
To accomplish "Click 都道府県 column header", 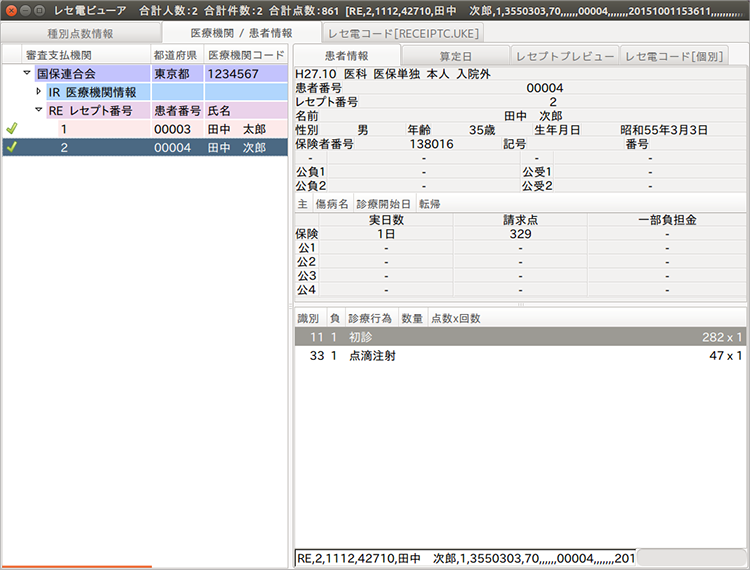I will [x=177, y=55].
